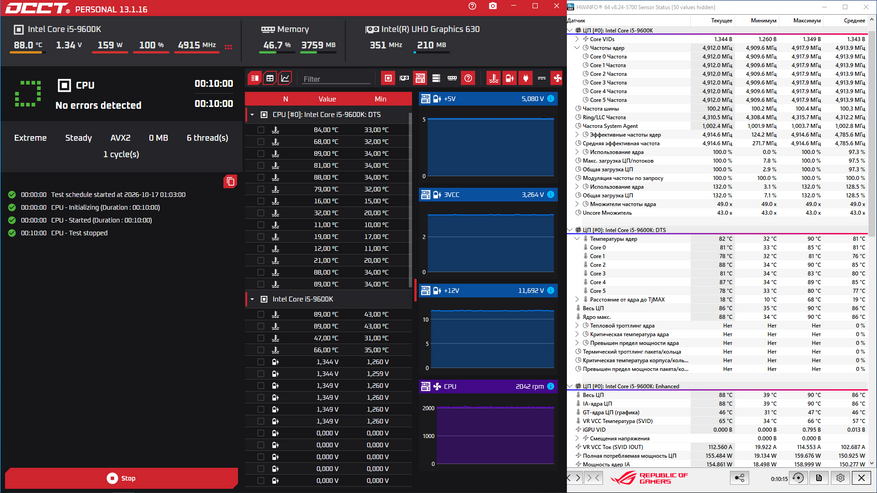The width and height of the screenshot is (877, 493).
Task: Copy the test log with clipboard icon
Action: pyautogui.click(x=230, y=181)
